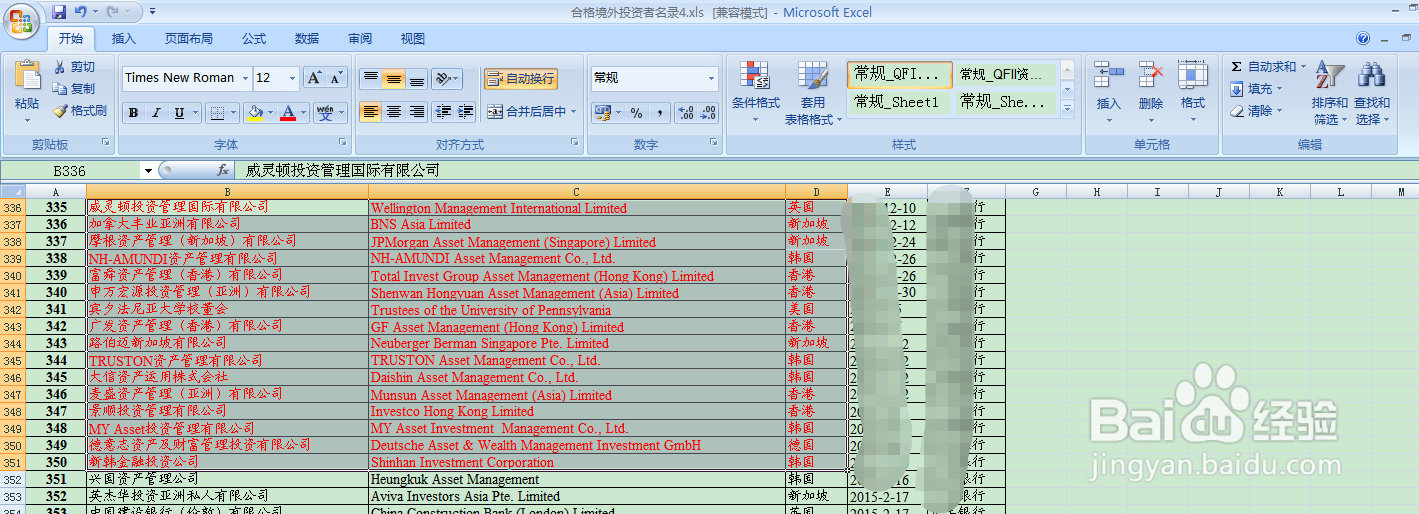Open Excel help question mark
Viewport: 1419px width, 514px height.
point(1363,39)
